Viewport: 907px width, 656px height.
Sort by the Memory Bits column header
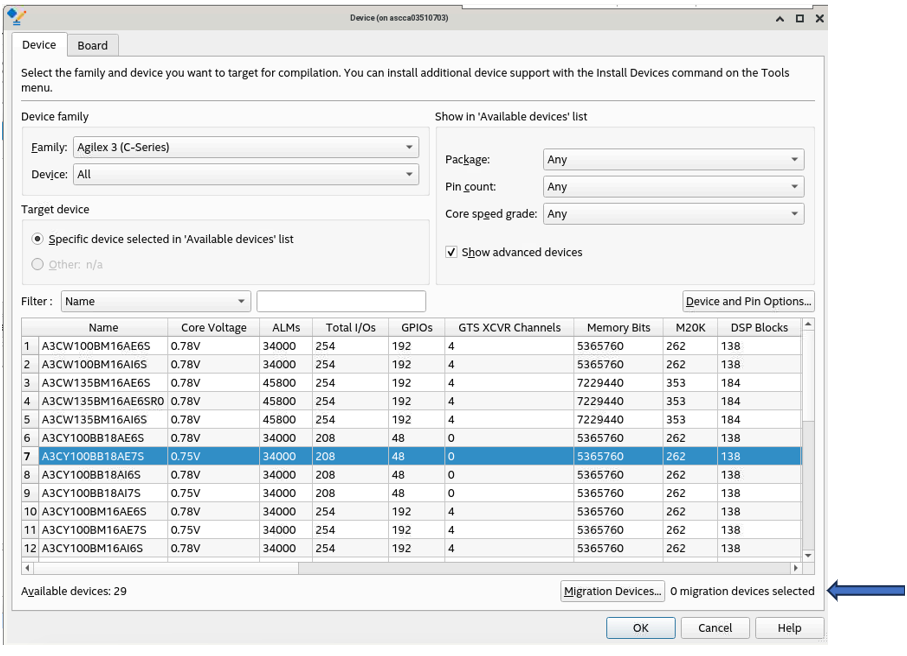(618, 327)
